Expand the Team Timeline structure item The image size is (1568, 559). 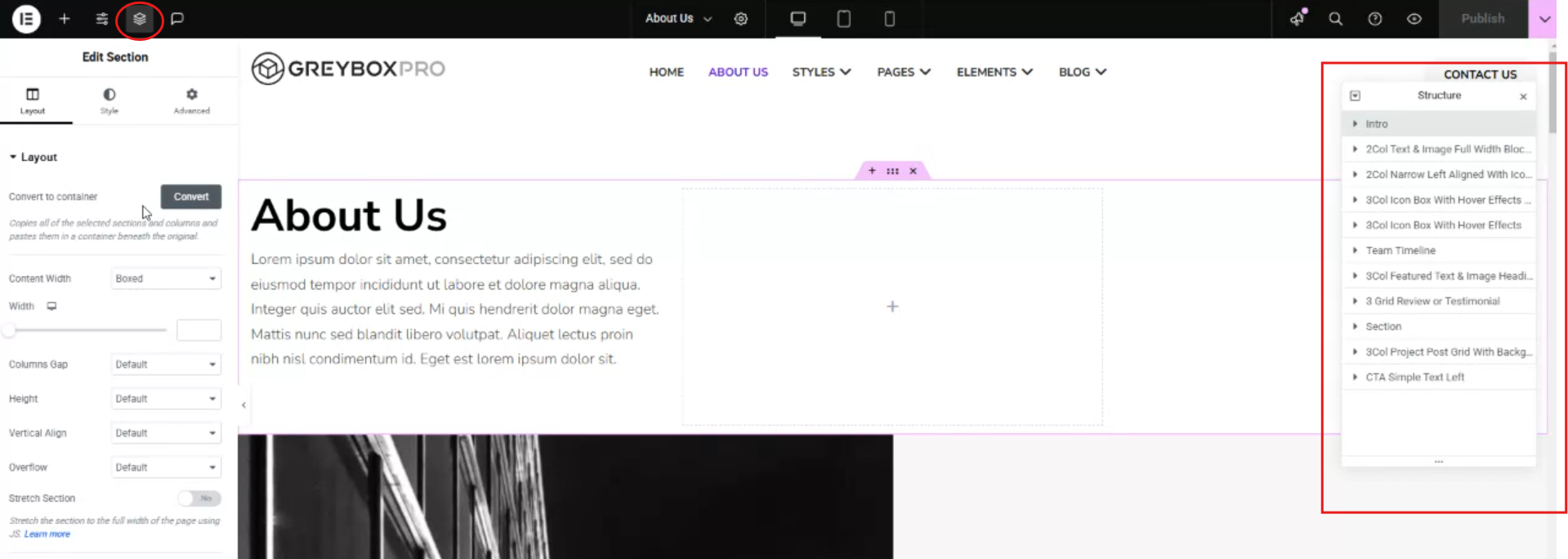(1356, 251)
